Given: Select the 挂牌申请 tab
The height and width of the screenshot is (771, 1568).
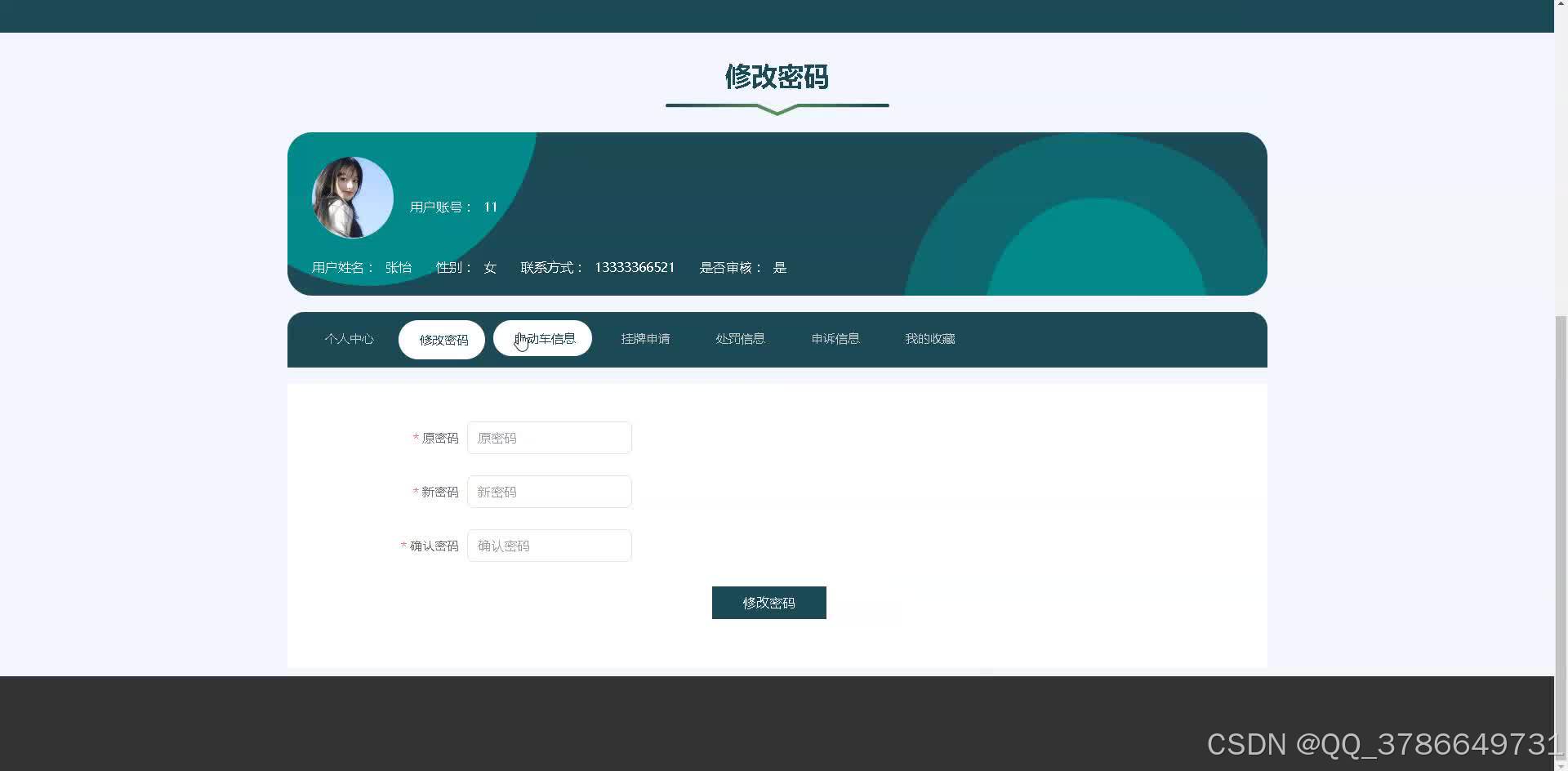Looking at the screenshot, I should click(x=645, y=338).
